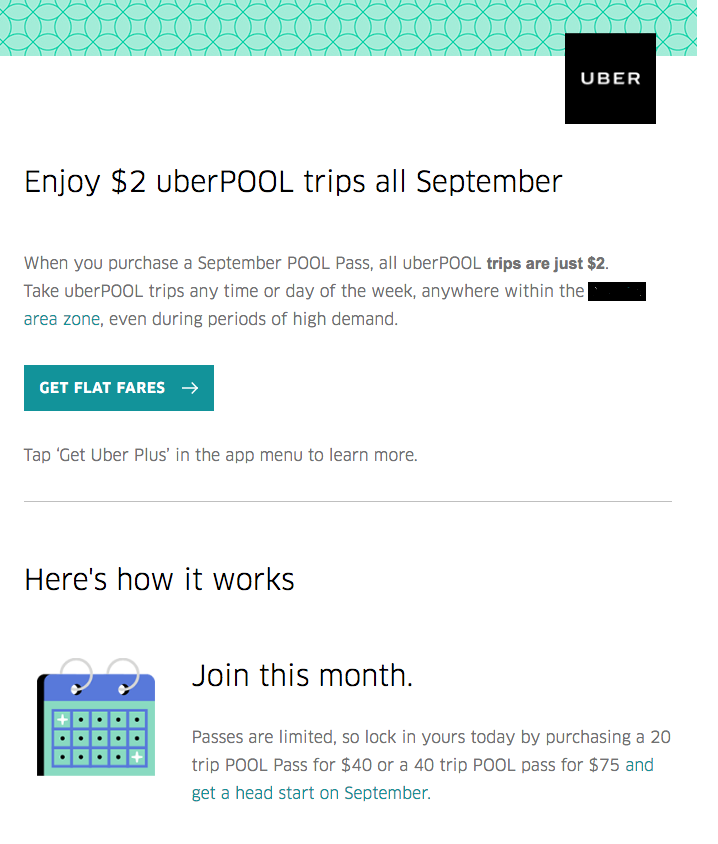Click the 'Join this month.' heading
Image resolution: width=718 pixels, height=844 pixels.
pyautogui.click(x=302, y=676)
